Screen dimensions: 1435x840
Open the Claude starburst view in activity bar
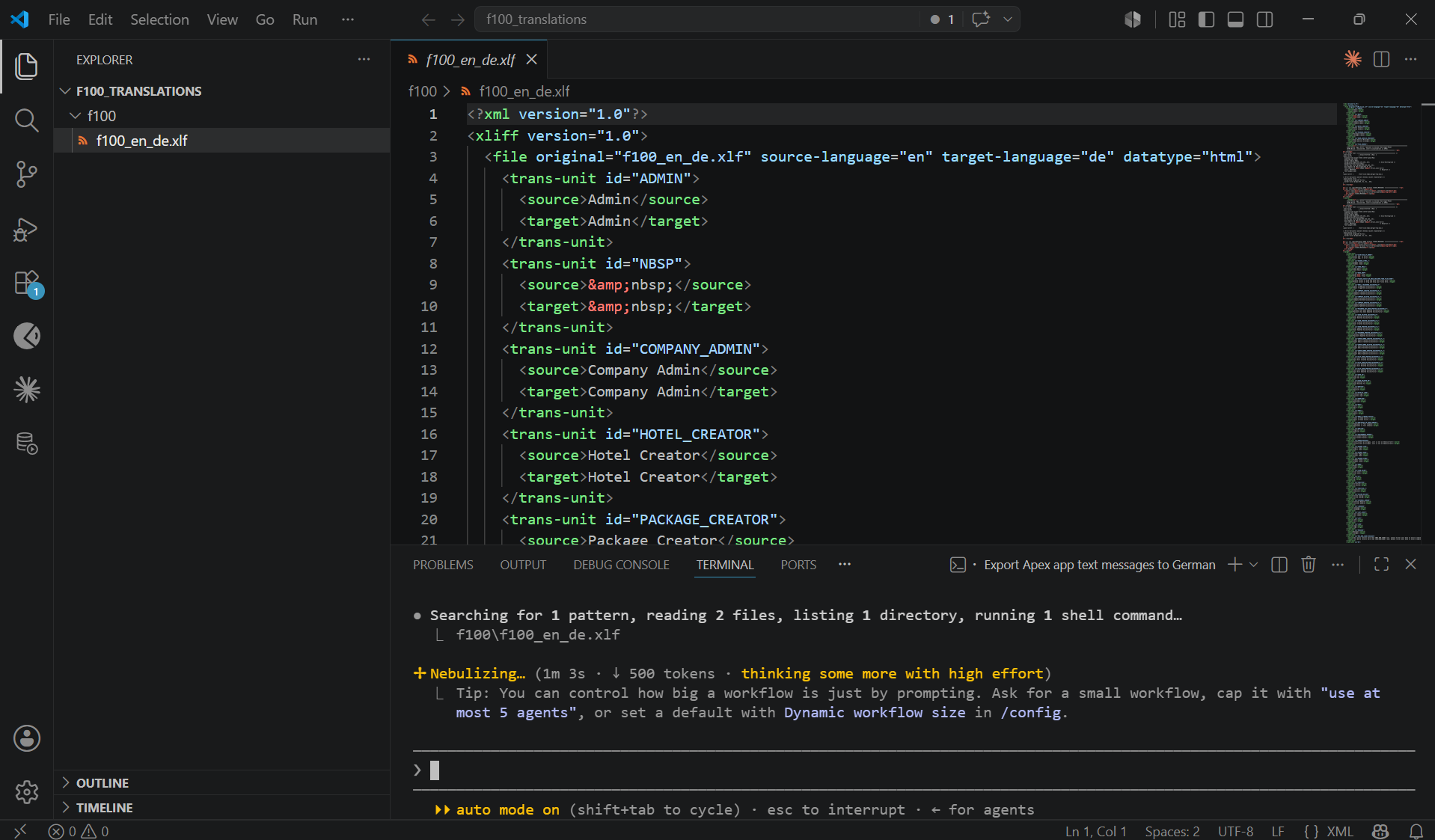pos(27,390)
